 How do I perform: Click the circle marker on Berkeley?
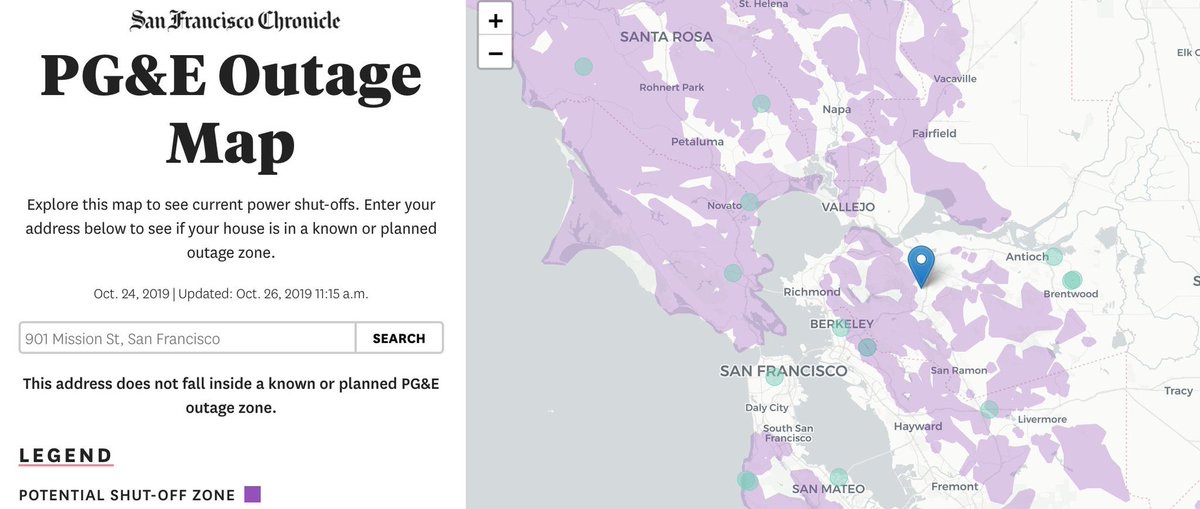click(841, 326)
